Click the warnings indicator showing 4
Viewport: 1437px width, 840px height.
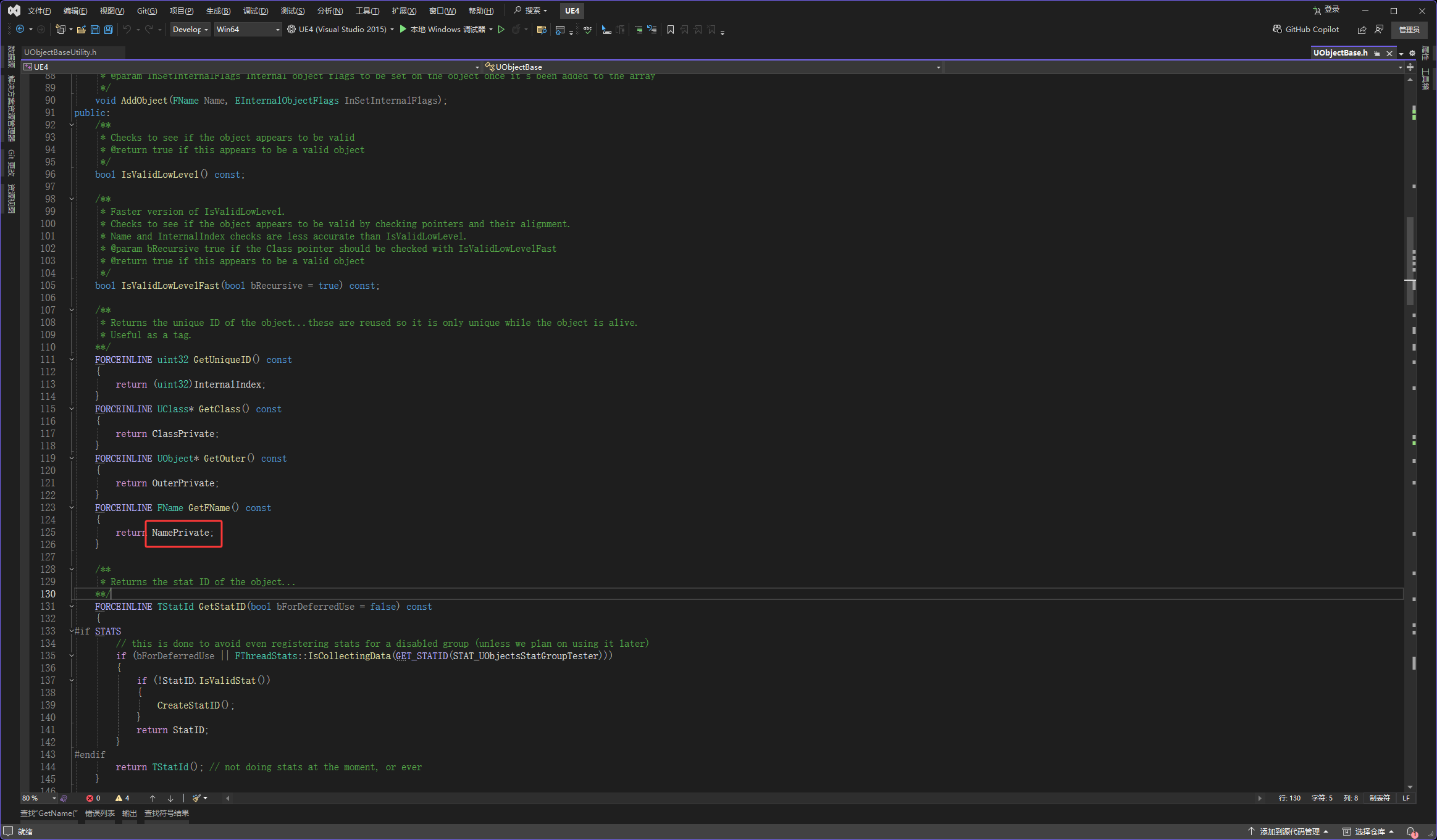click(122, 798)
